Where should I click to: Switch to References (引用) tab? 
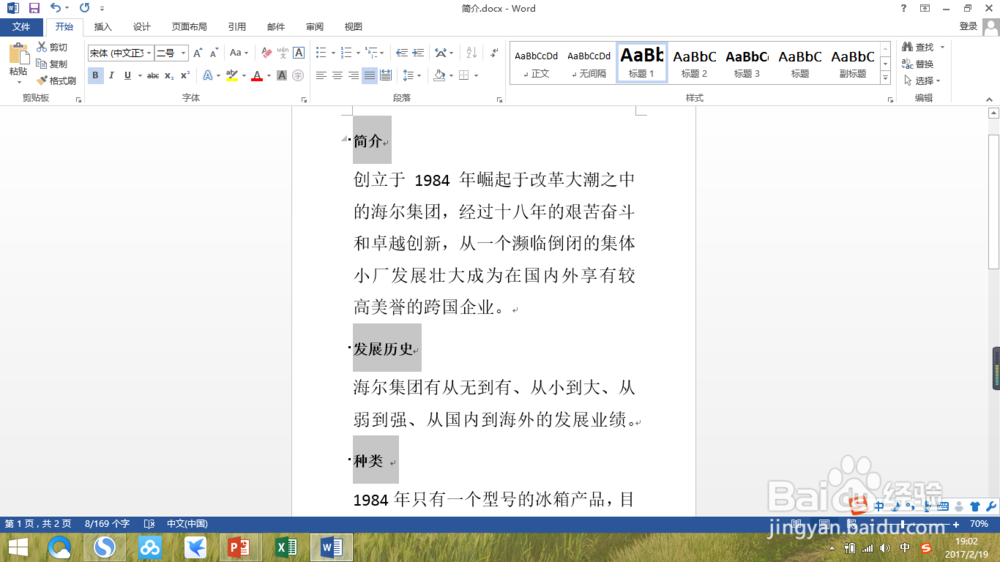coord(237,27)
